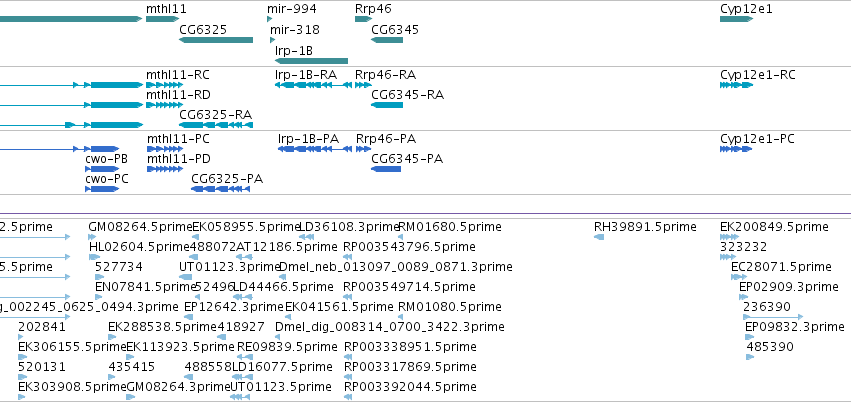Click the CG6345-RA transcript bar
851x402 pixels.
pyautogui.click(x=387, y=105)
